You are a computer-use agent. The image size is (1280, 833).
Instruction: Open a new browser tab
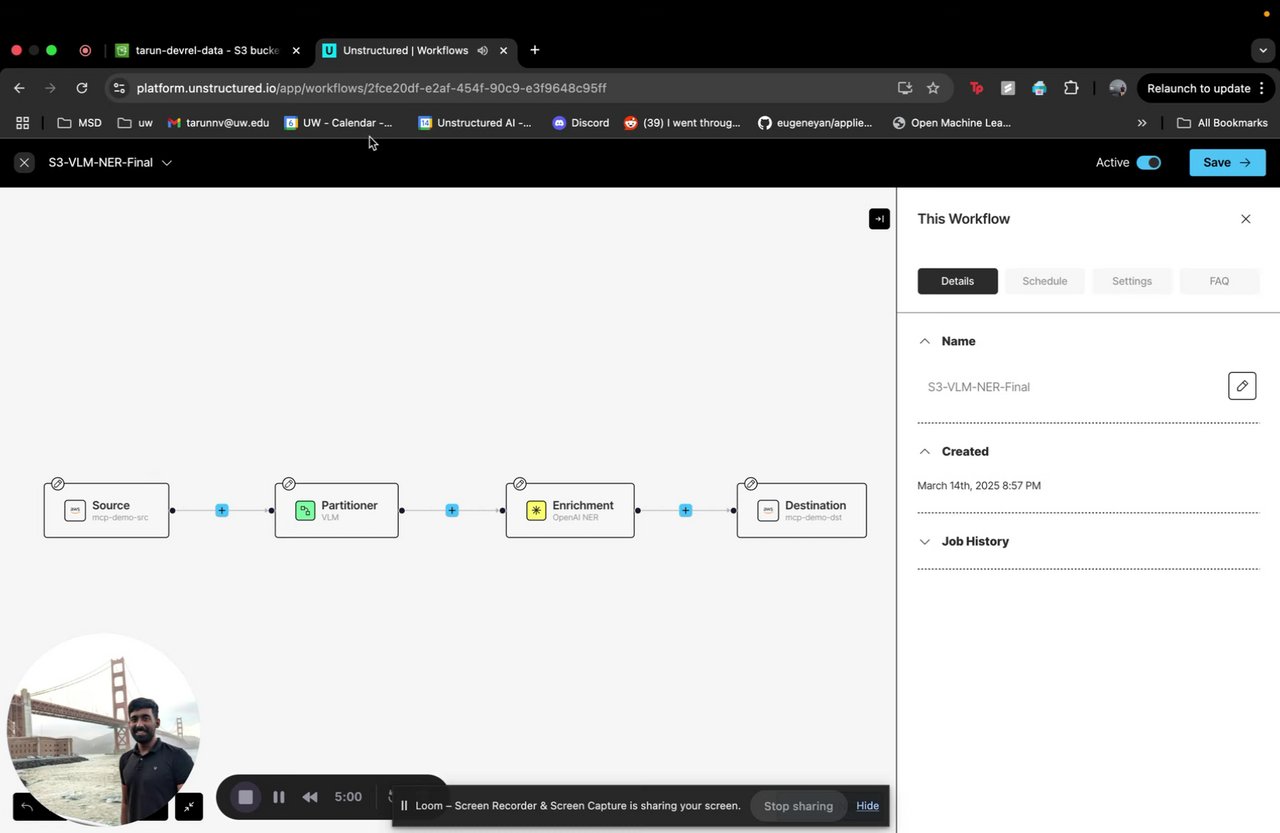pyautogui.click(x=535, y=50)
